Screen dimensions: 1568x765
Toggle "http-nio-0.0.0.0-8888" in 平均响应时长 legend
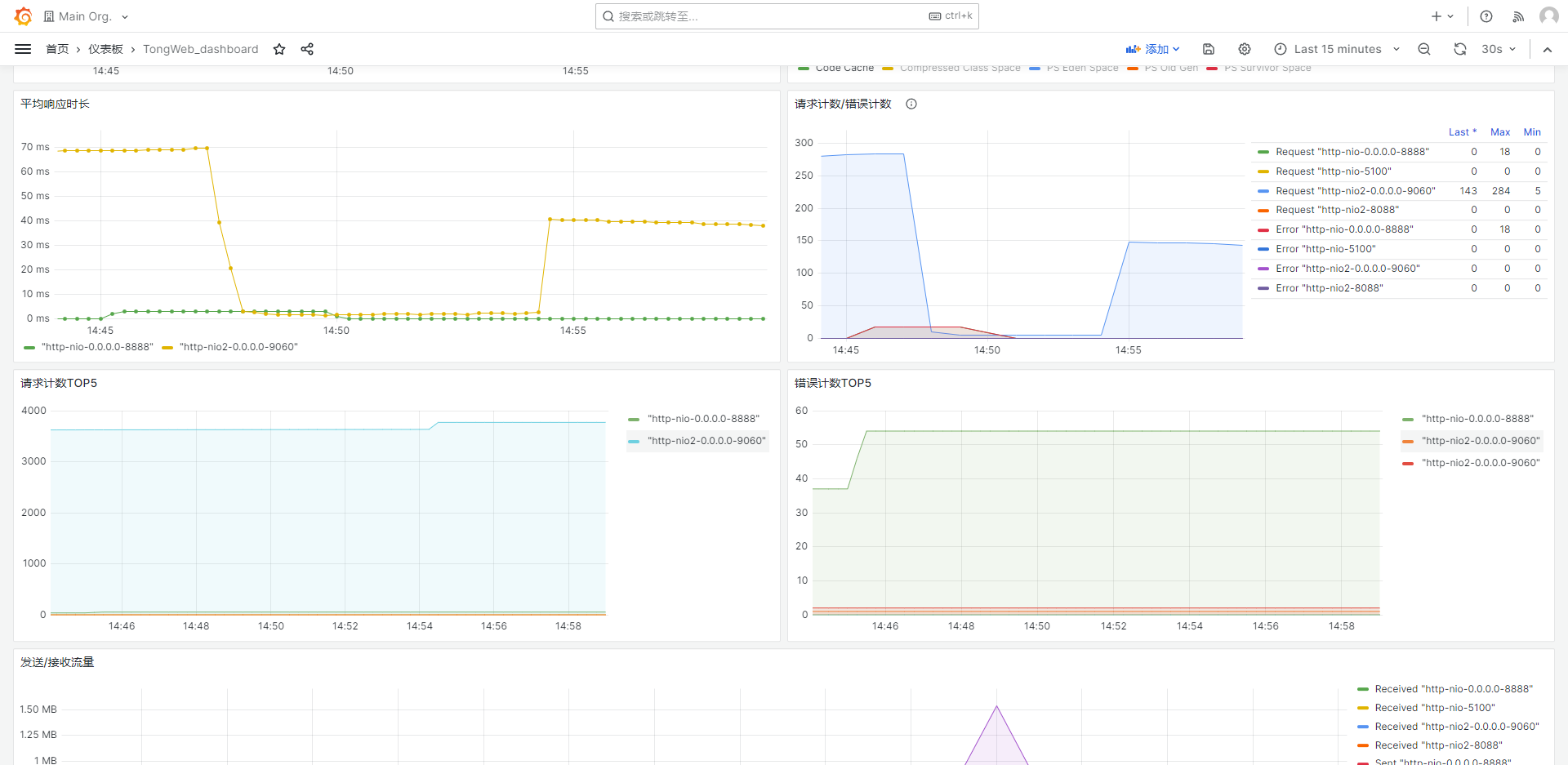tap(97, 347)
